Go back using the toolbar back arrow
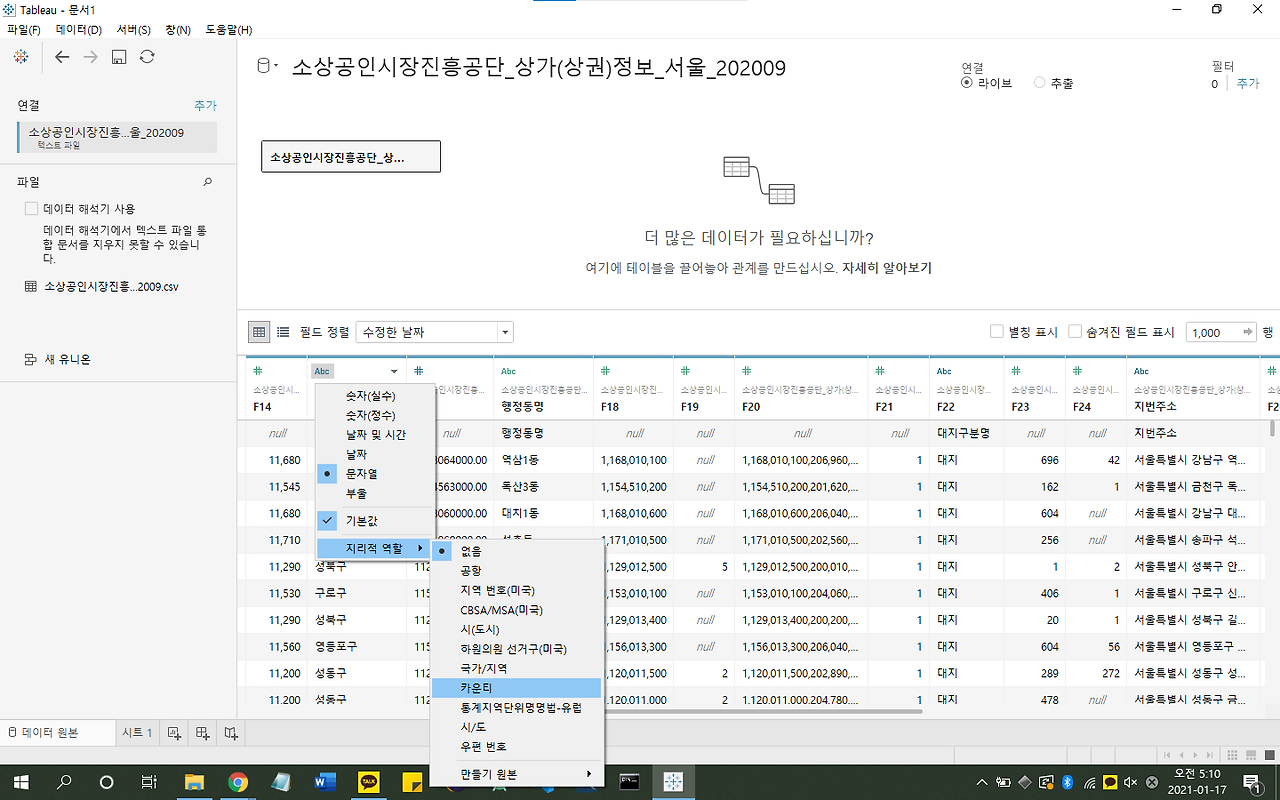Image resolution: width=1280 pixels, height=800 pixels. pyautogui.click(x=62, y=57)
